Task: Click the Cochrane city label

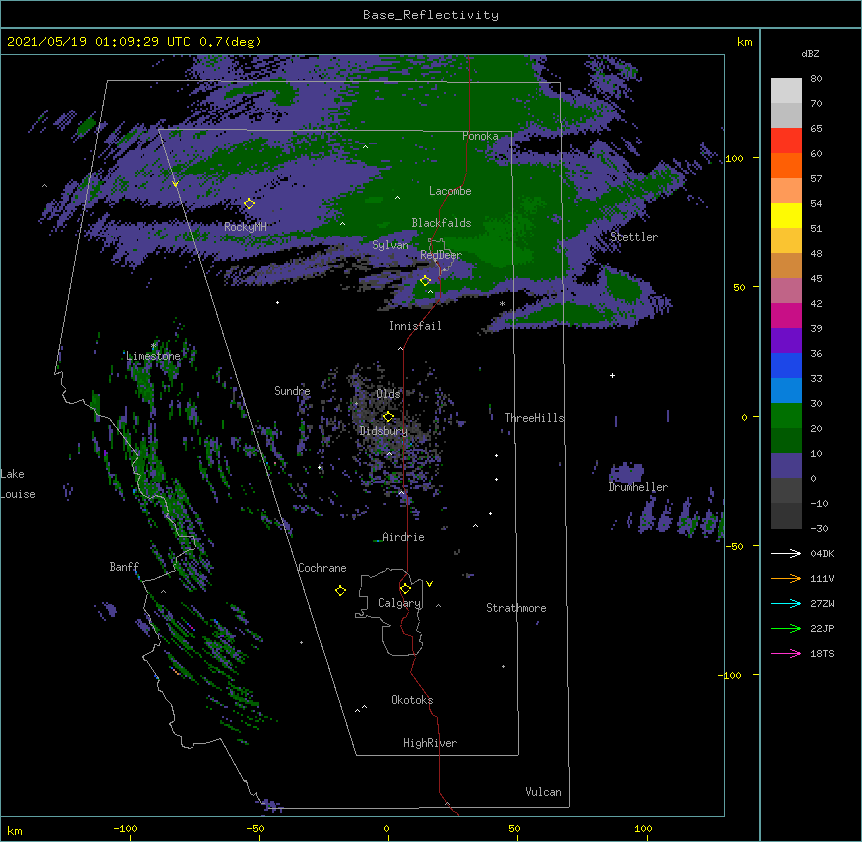Action: (322, 568)
